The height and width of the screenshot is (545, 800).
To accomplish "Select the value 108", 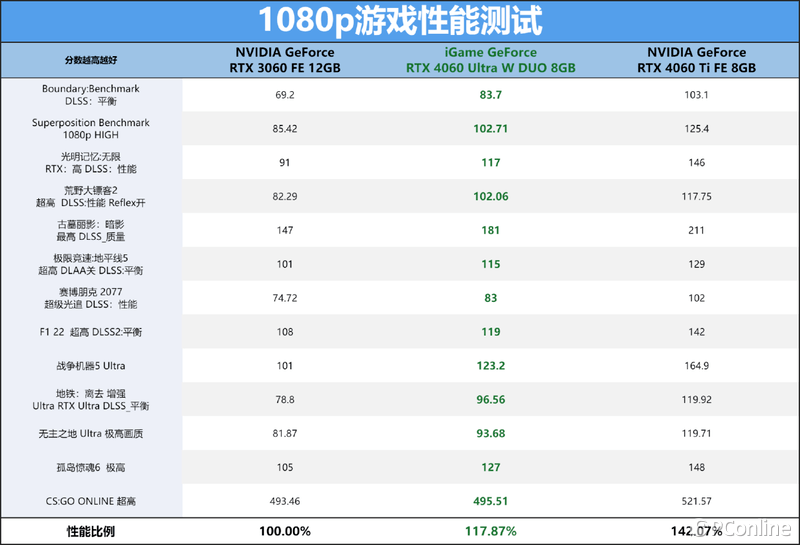I will pos(285,332).
